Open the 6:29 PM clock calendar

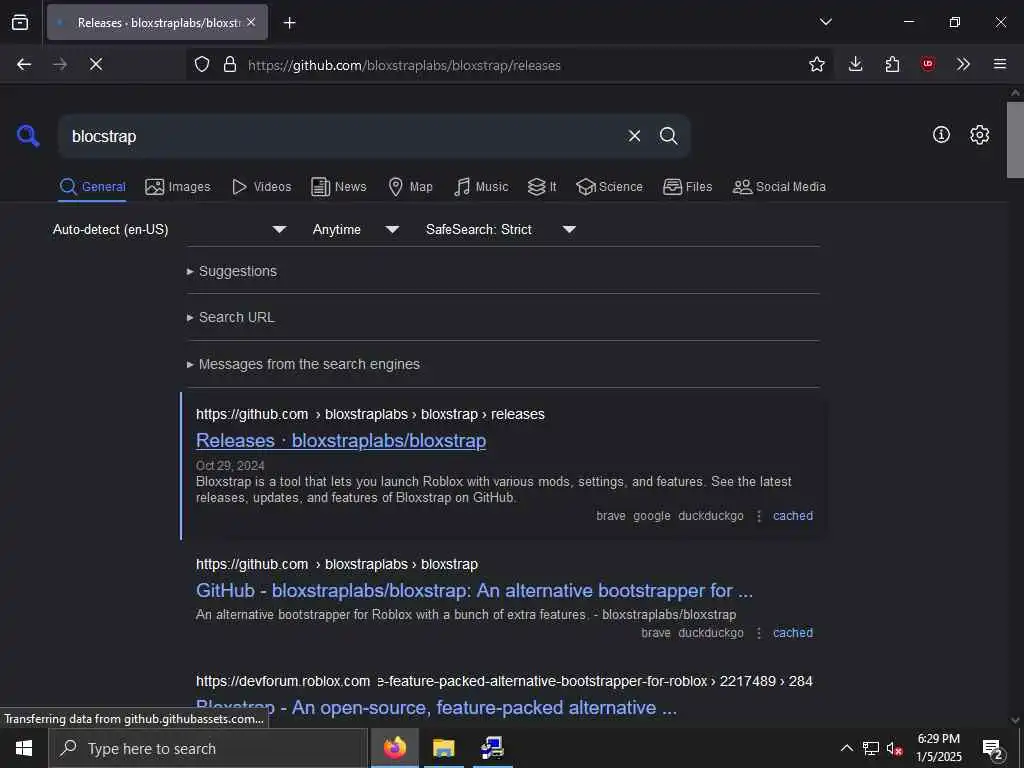938,748
